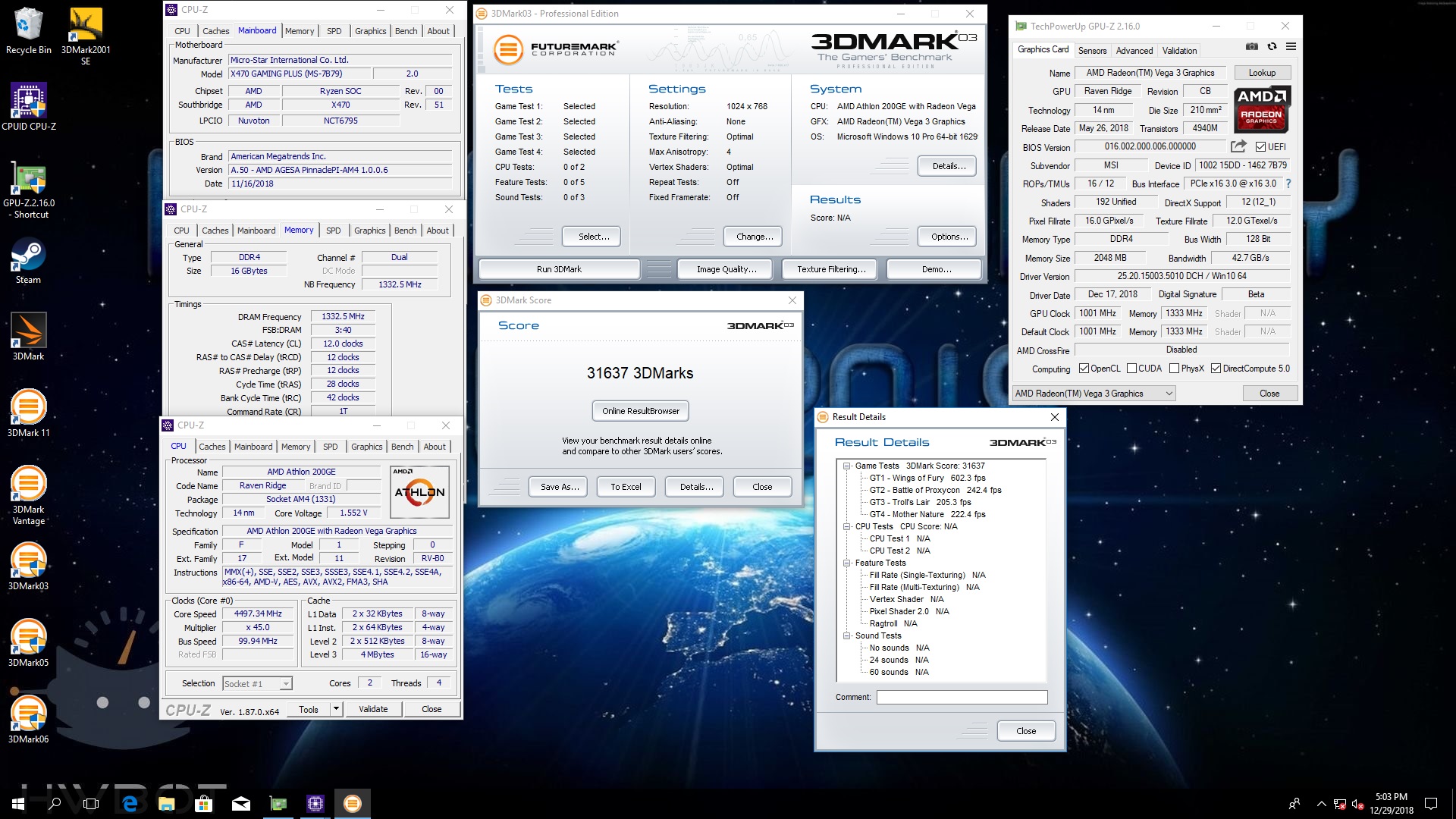The height and width of the screenshot is (819, 1456).
Task: Open Windows Start menu
Action: (18, 803)
